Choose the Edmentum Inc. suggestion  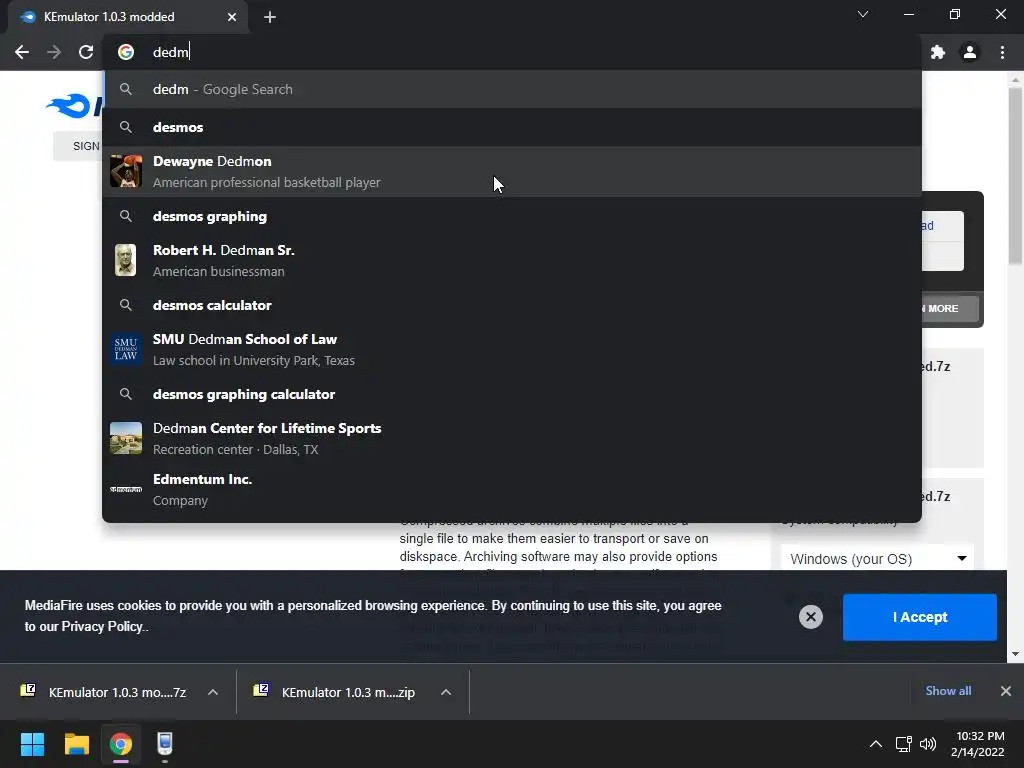pos(512,489)
